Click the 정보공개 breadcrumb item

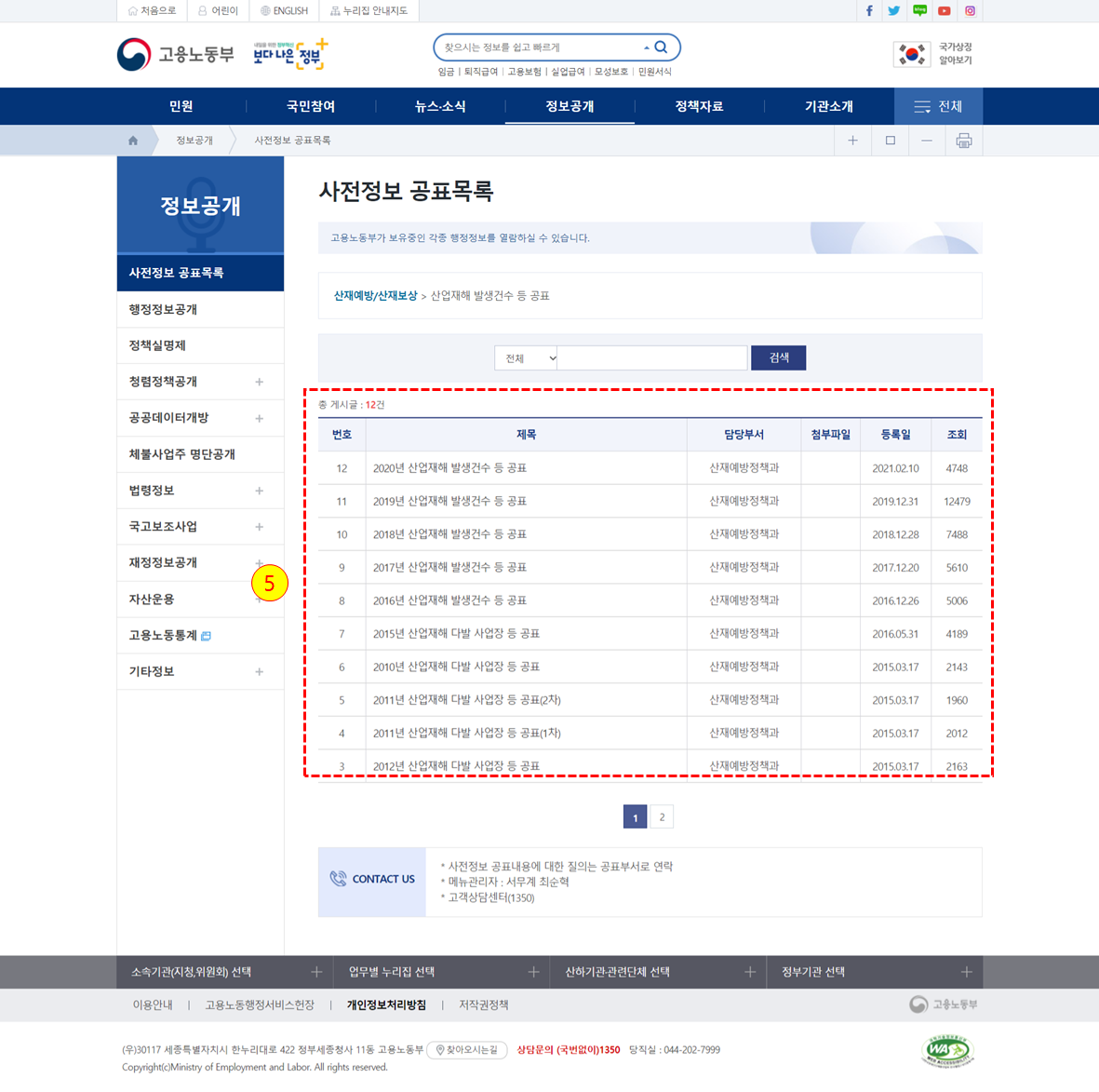click(x=194, y=141)
